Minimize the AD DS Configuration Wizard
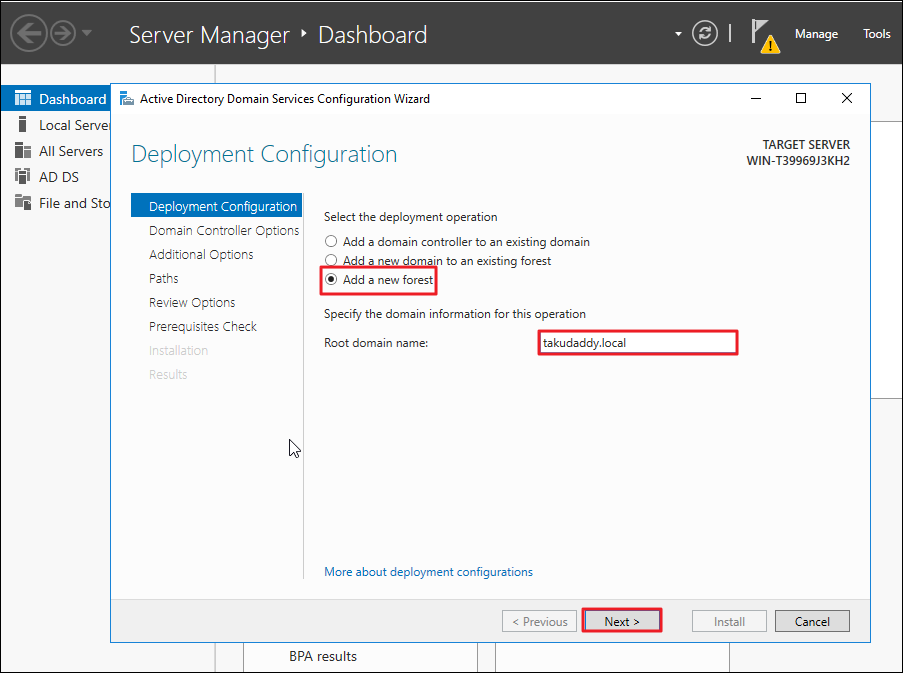903x673 pixels. tap(756, 98)
